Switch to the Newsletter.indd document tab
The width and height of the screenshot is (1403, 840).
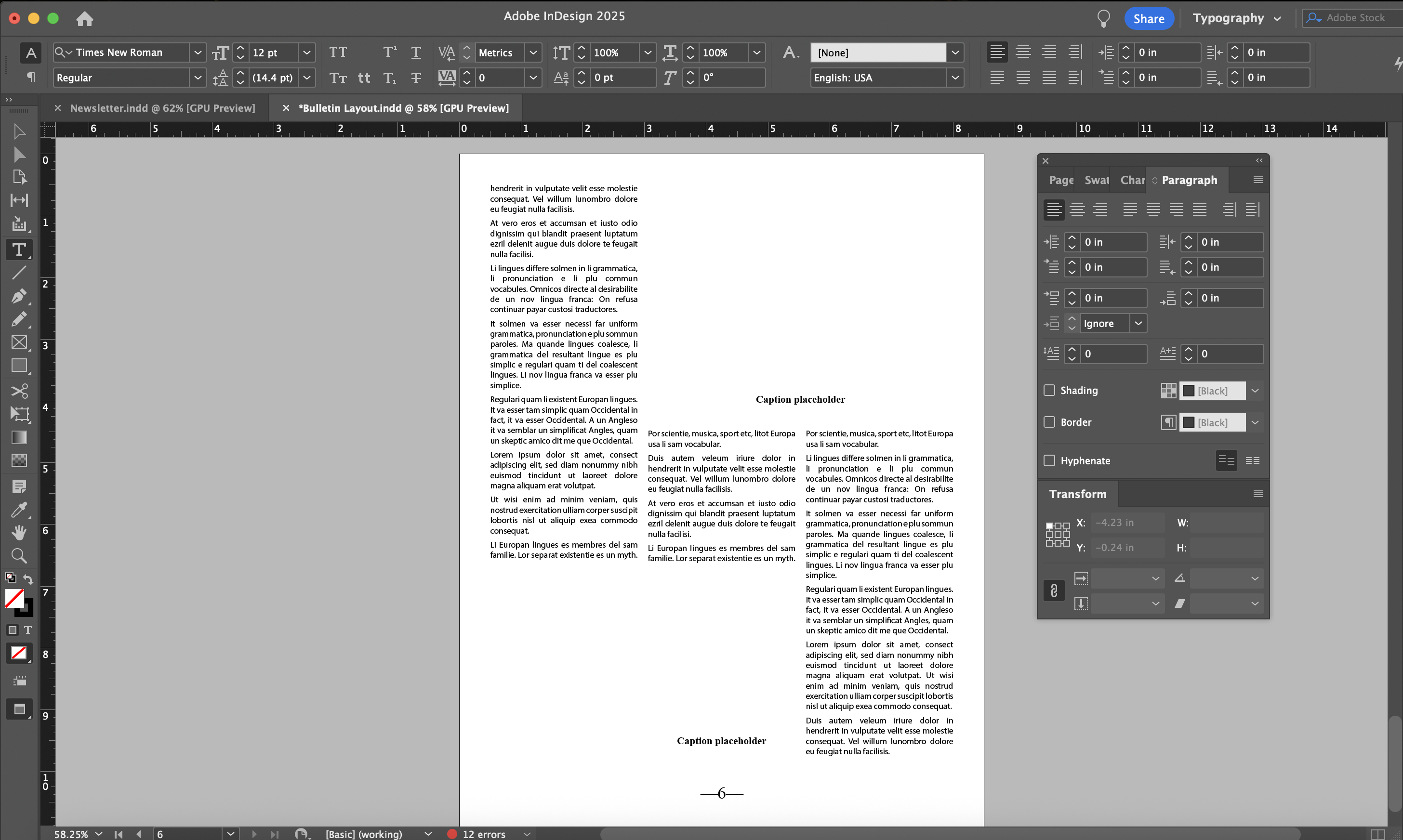(162, 108)
